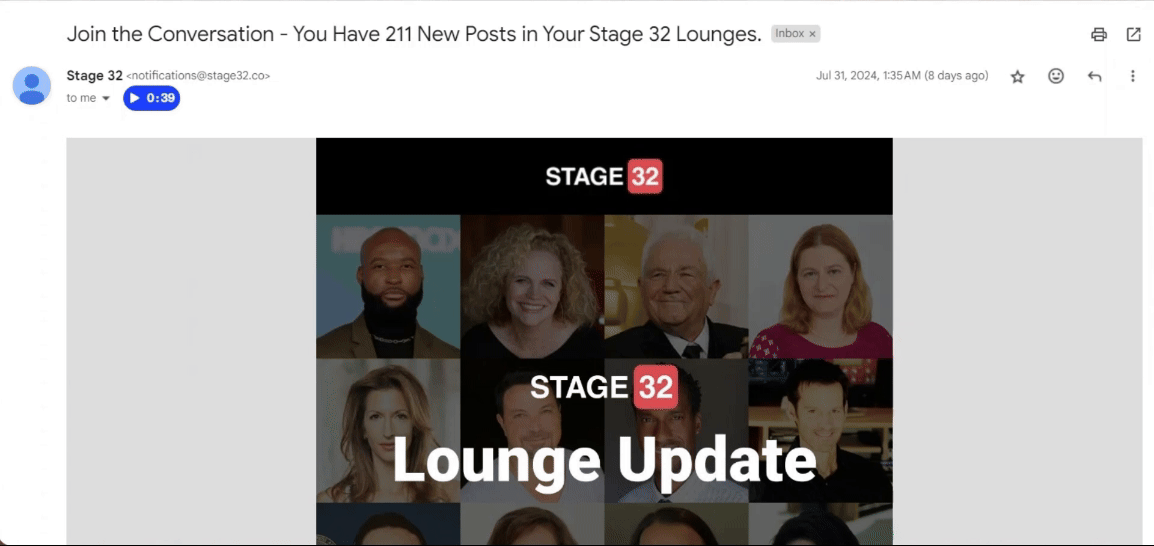Click the Lounge Update banner text

[x=604, y=459]
